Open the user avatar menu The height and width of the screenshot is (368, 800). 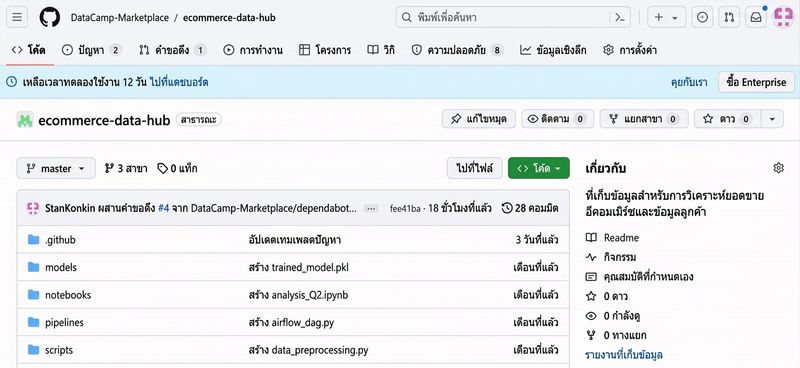pos(783,17)
